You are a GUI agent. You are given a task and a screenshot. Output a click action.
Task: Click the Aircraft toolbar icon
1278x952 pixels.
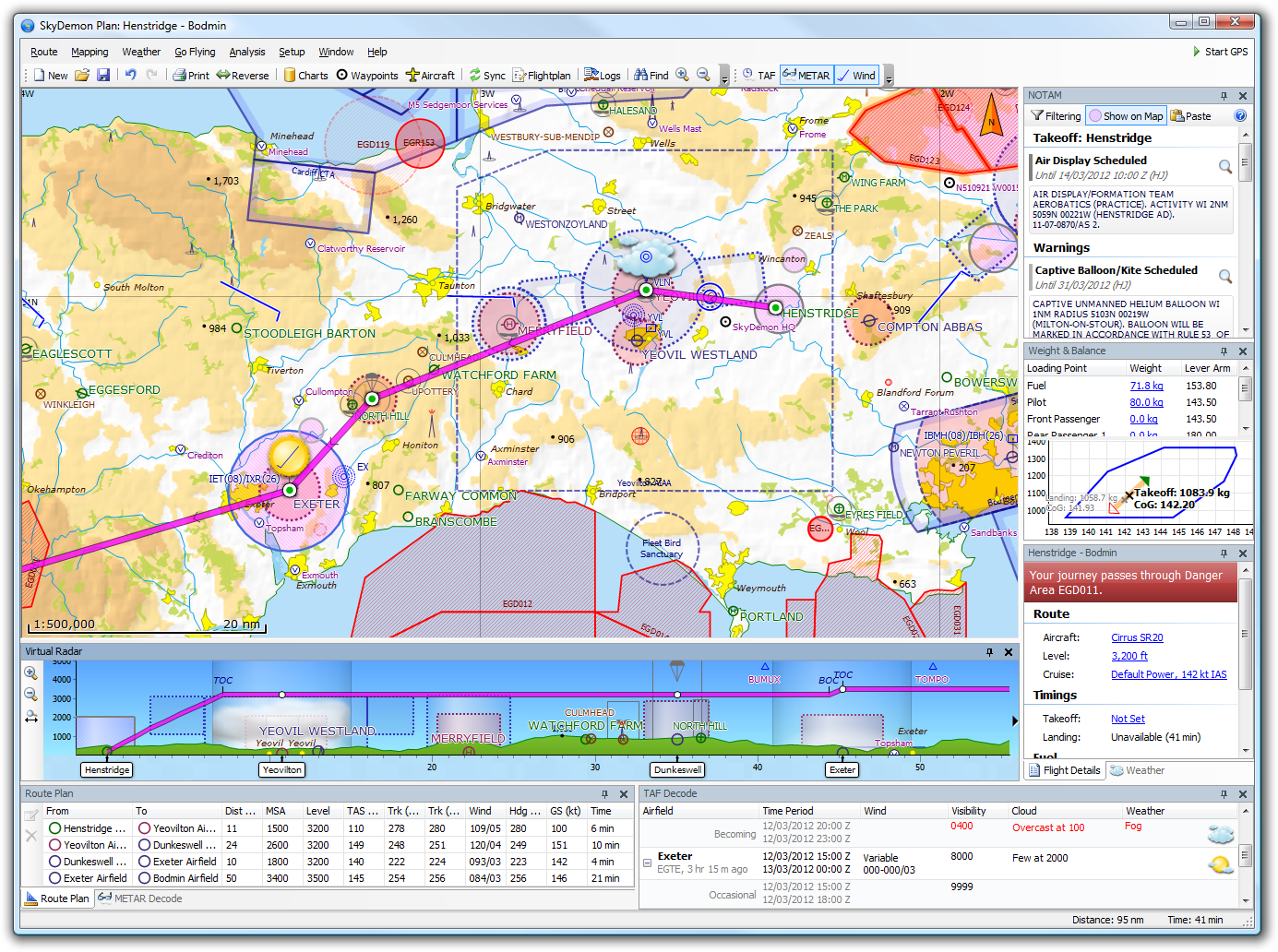tap(431, 75)
